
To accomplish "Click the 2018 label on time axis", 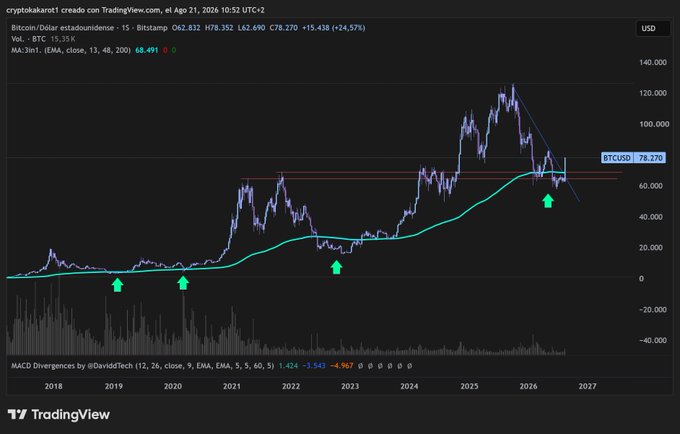I will 53,386.
